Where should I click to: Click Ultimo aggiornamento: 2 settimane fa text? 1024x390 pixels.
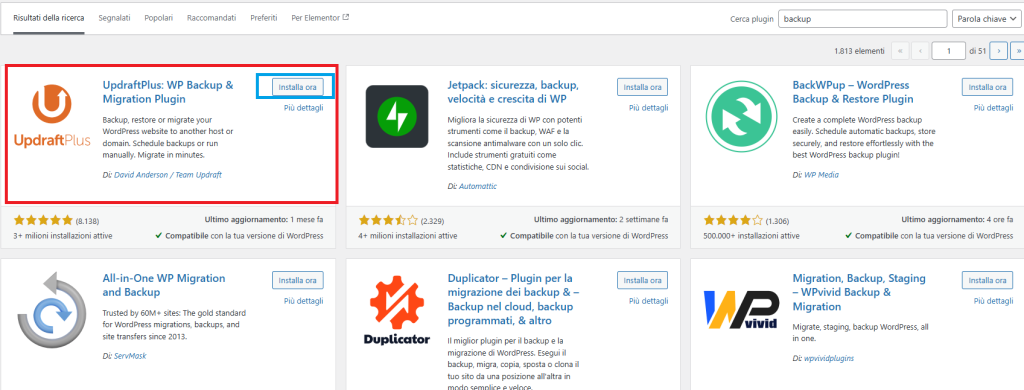click(601, 220)
